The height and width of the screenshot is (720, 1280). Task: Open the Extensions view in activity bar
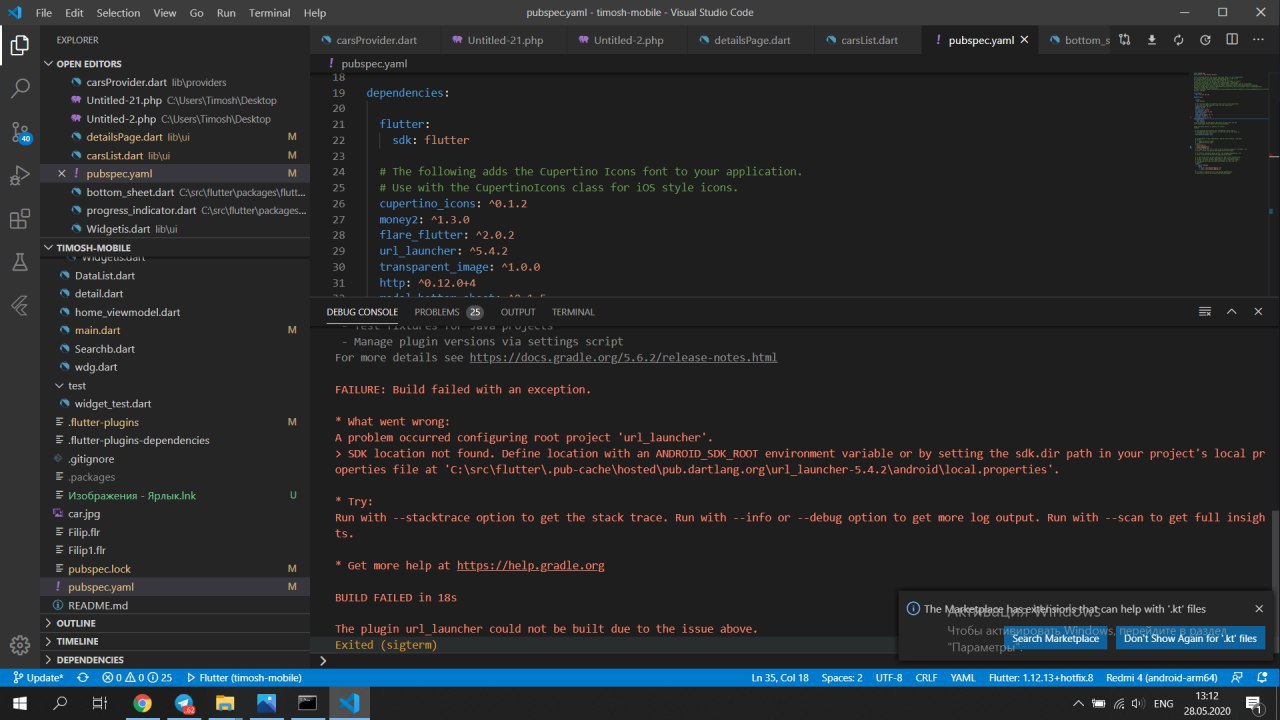coord(19,219)
